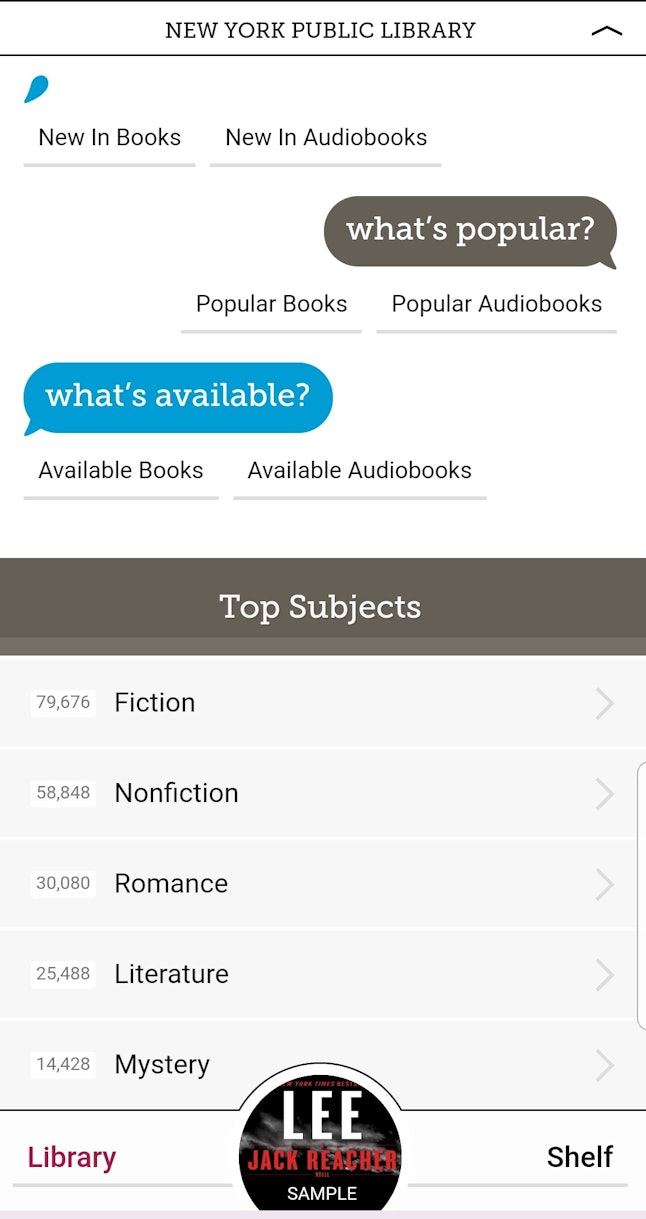The width and height of the screenshot is (646, 1219).
Task: Open New In Audiobooks list
Action: (326, 138)
